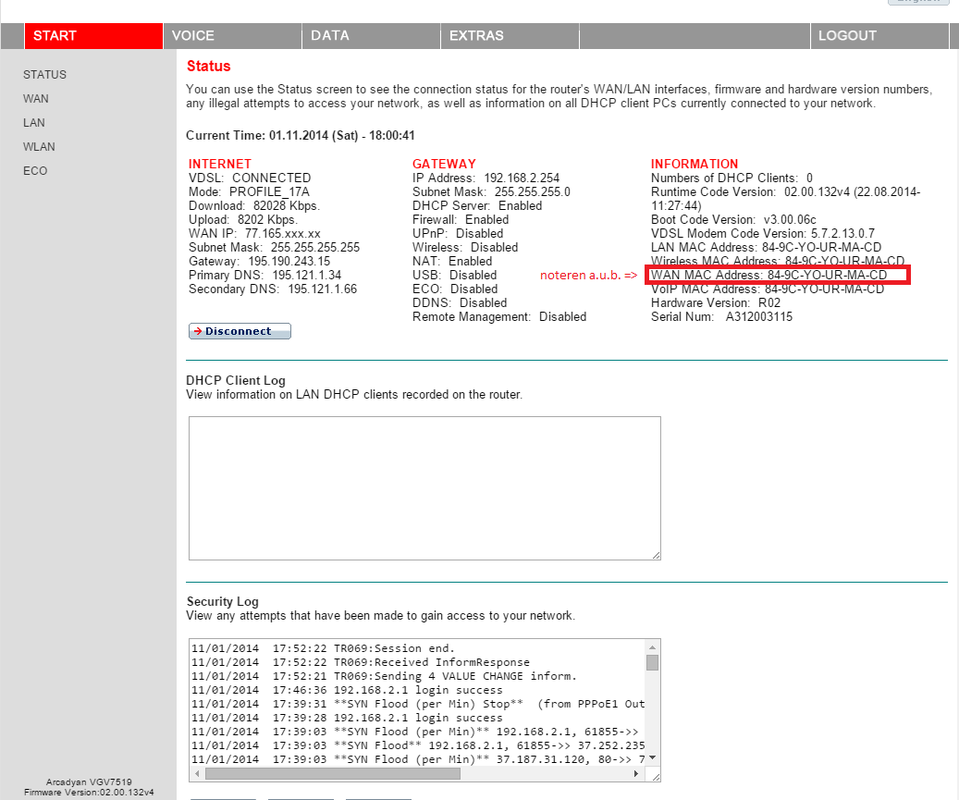Click Security Log horizontal scrollbar thumb
The image size is (959, 800).
tap(333, 774)
